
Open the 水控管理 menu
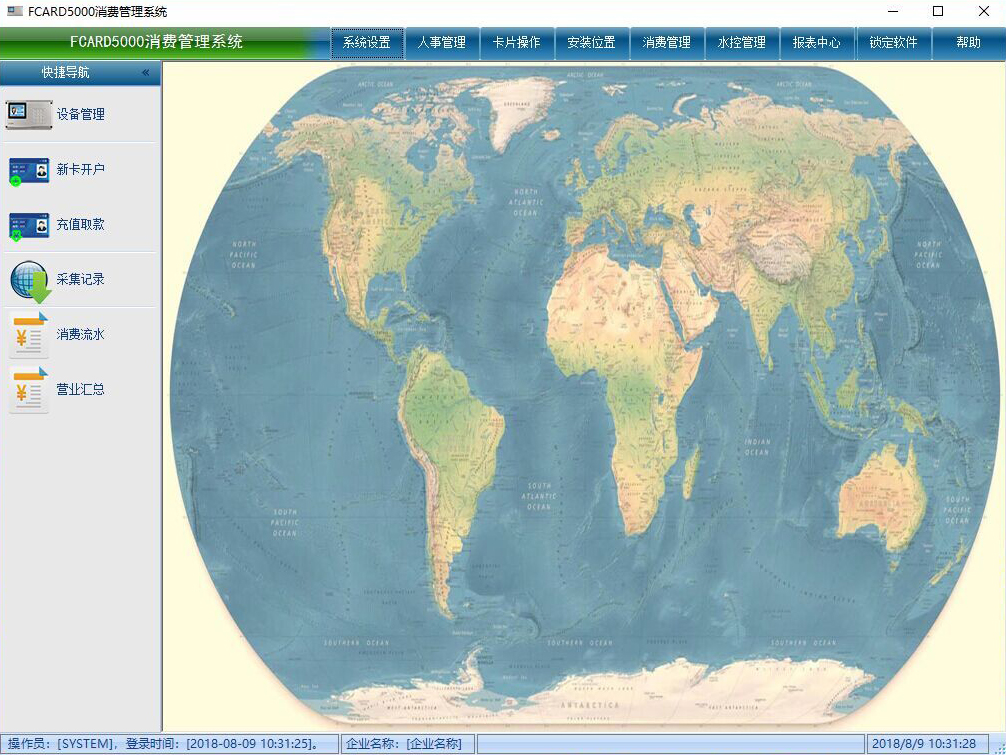[742, 43]
